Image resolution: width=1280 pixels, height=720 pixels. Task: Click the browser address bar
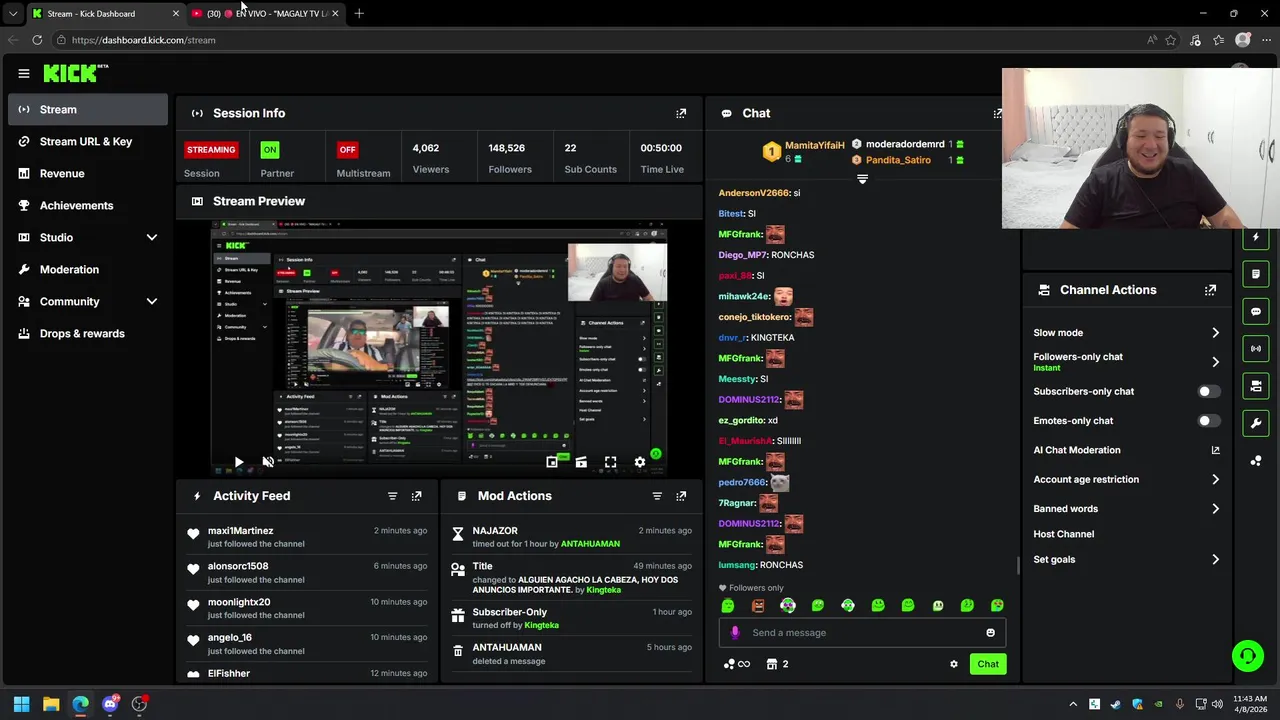coord(600,40)
